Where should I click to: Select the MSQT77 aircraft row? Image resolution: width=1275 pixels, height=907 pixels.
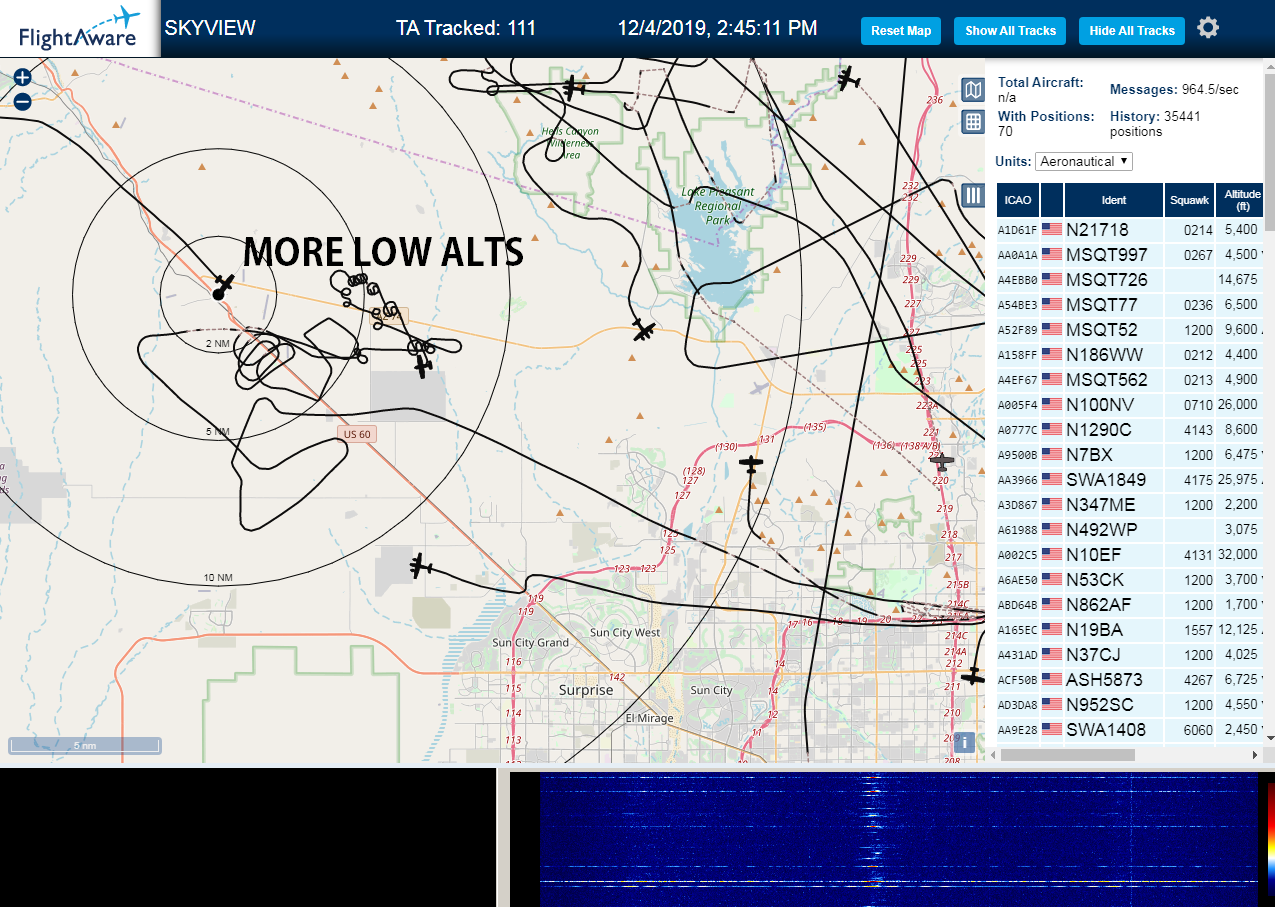(x=1130, y=305)
